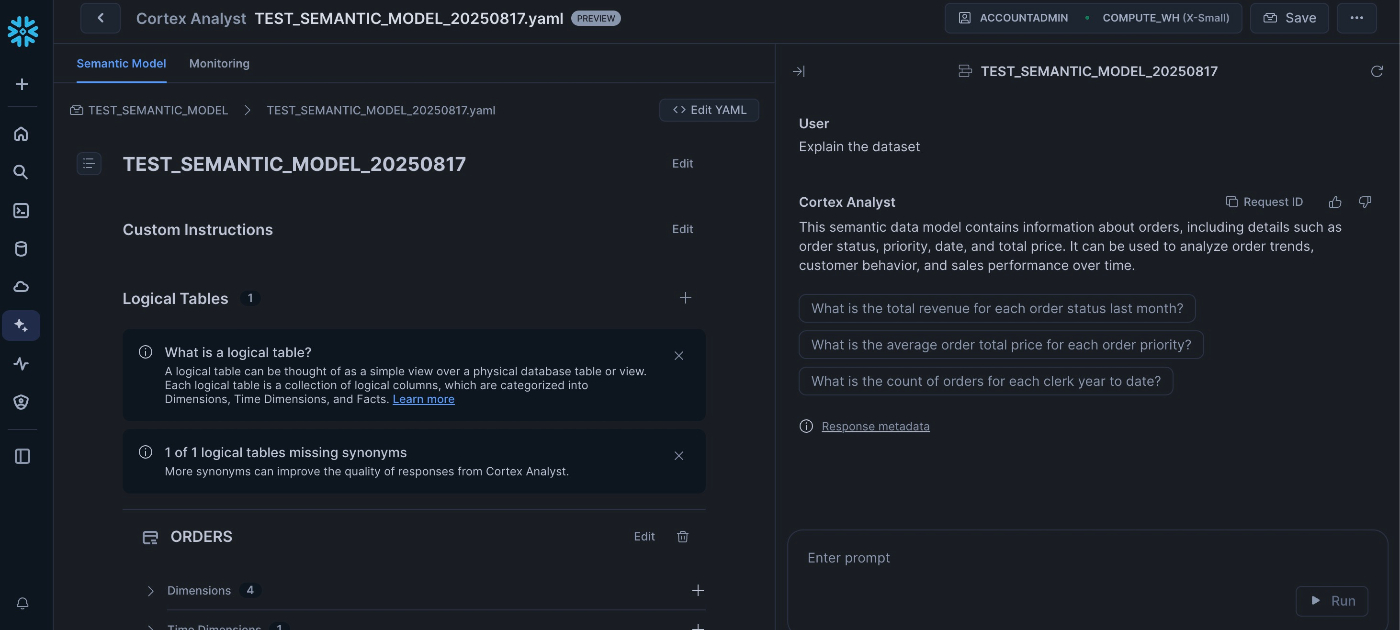Open the Create plus icon in sidebar
1400x630 pixels.
21,85
